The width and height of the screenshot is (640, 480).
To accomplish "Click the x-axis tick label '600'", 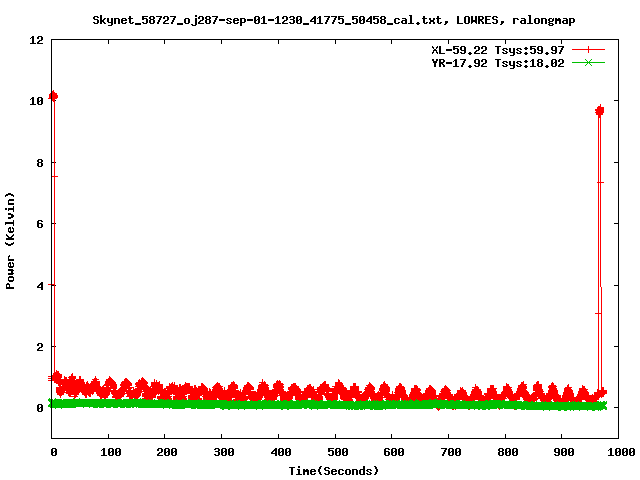I will 394,452.
